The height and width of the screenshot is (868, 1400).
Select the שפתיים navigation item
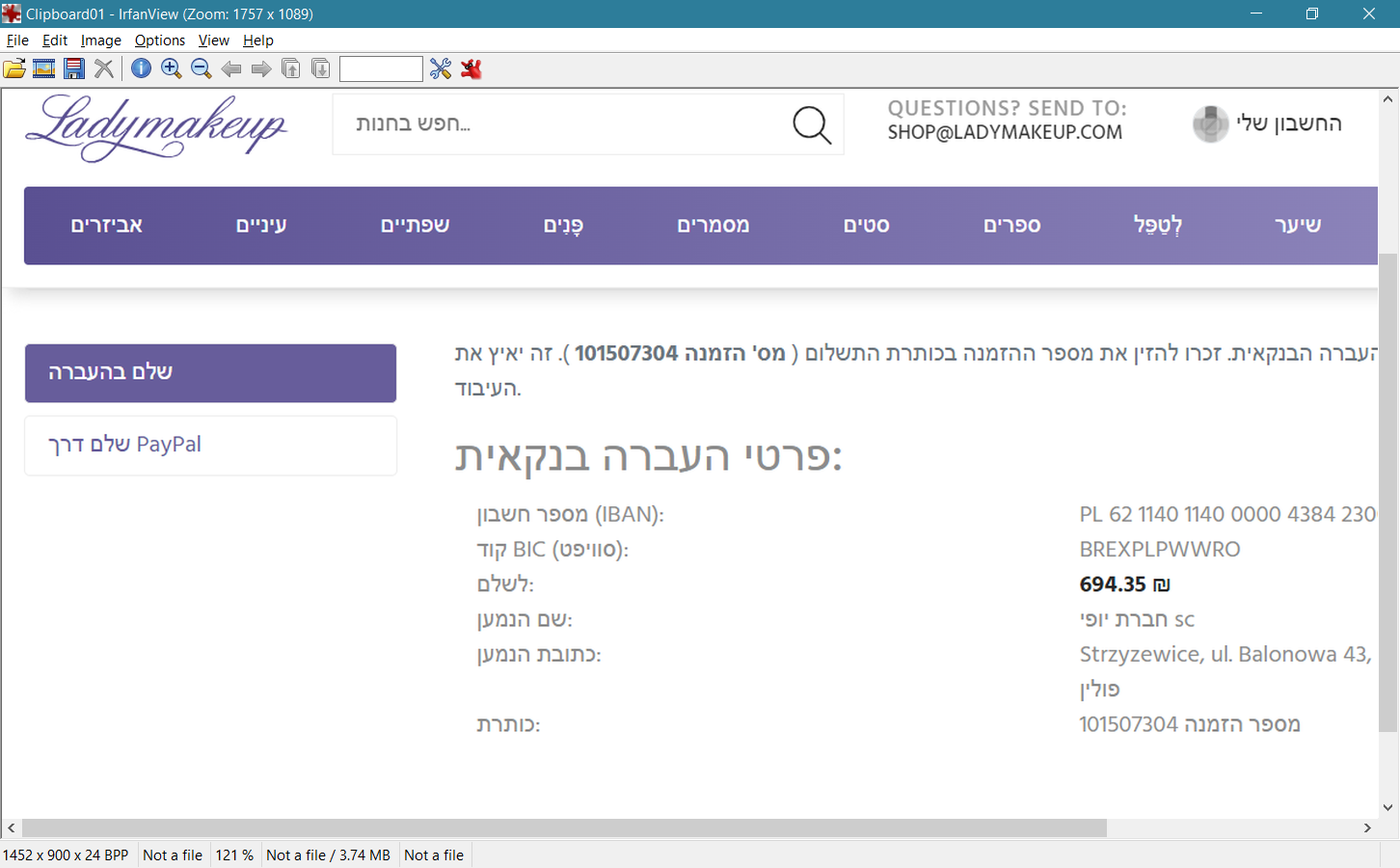tap(416, 226)
